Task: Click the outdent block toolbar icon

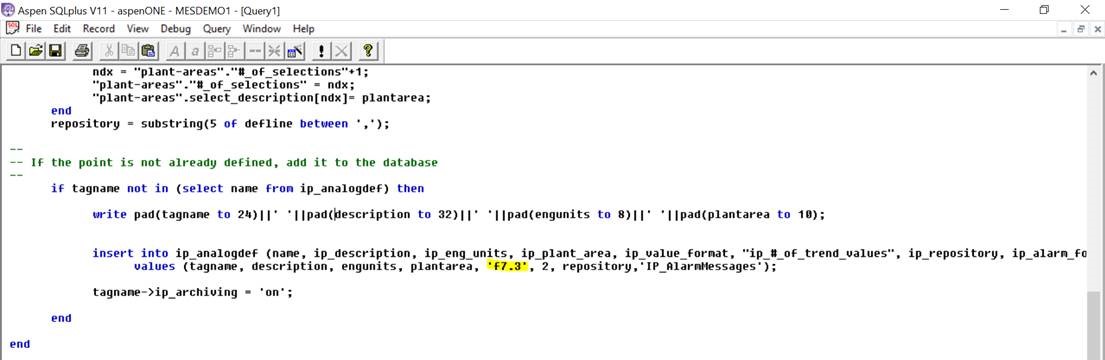Action: coord(234,51)
